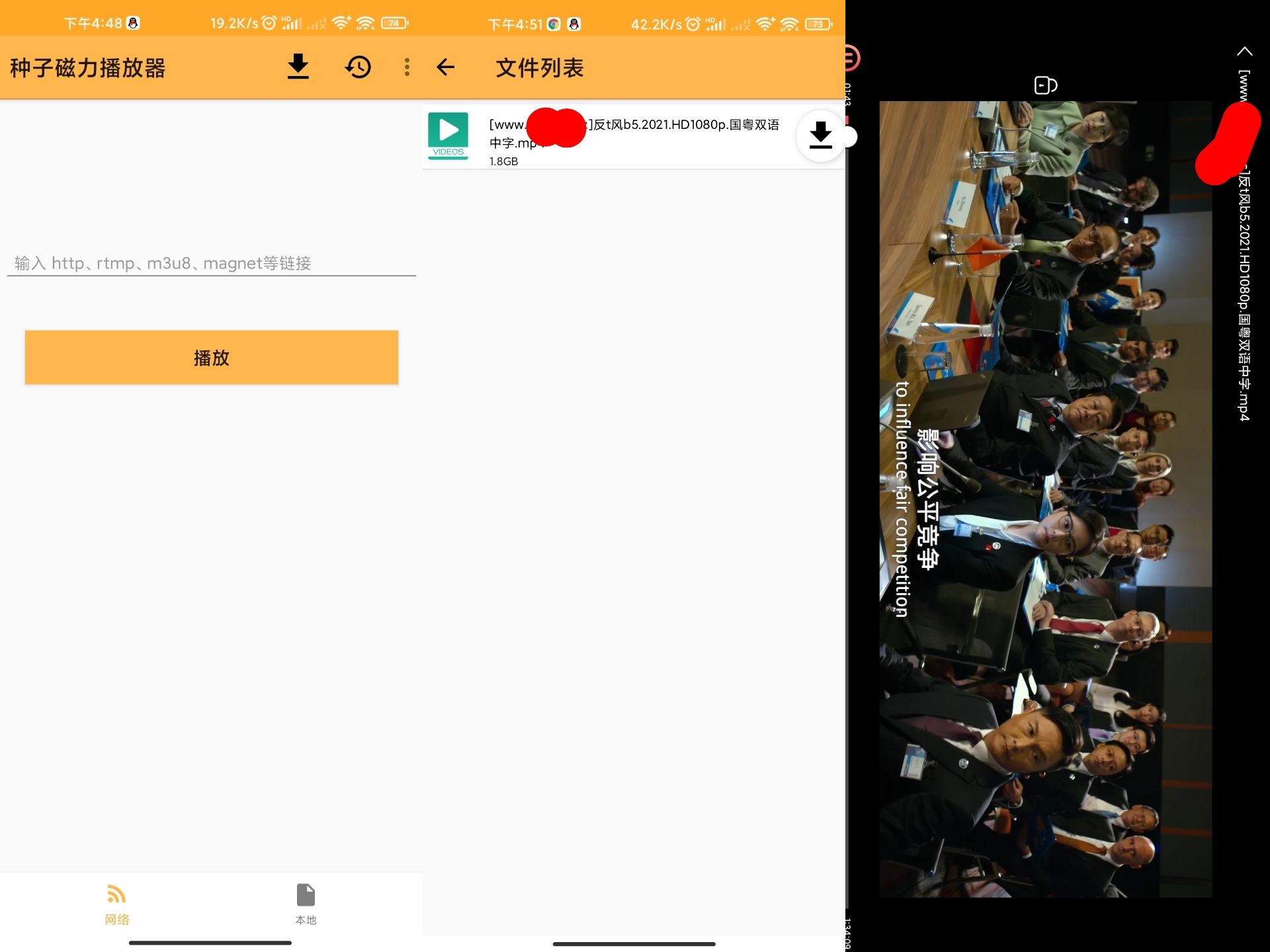This screenshot has width=1270, height=952.
Task: Toggle picture-in-picture mode icon
Action: (1045, 85)
